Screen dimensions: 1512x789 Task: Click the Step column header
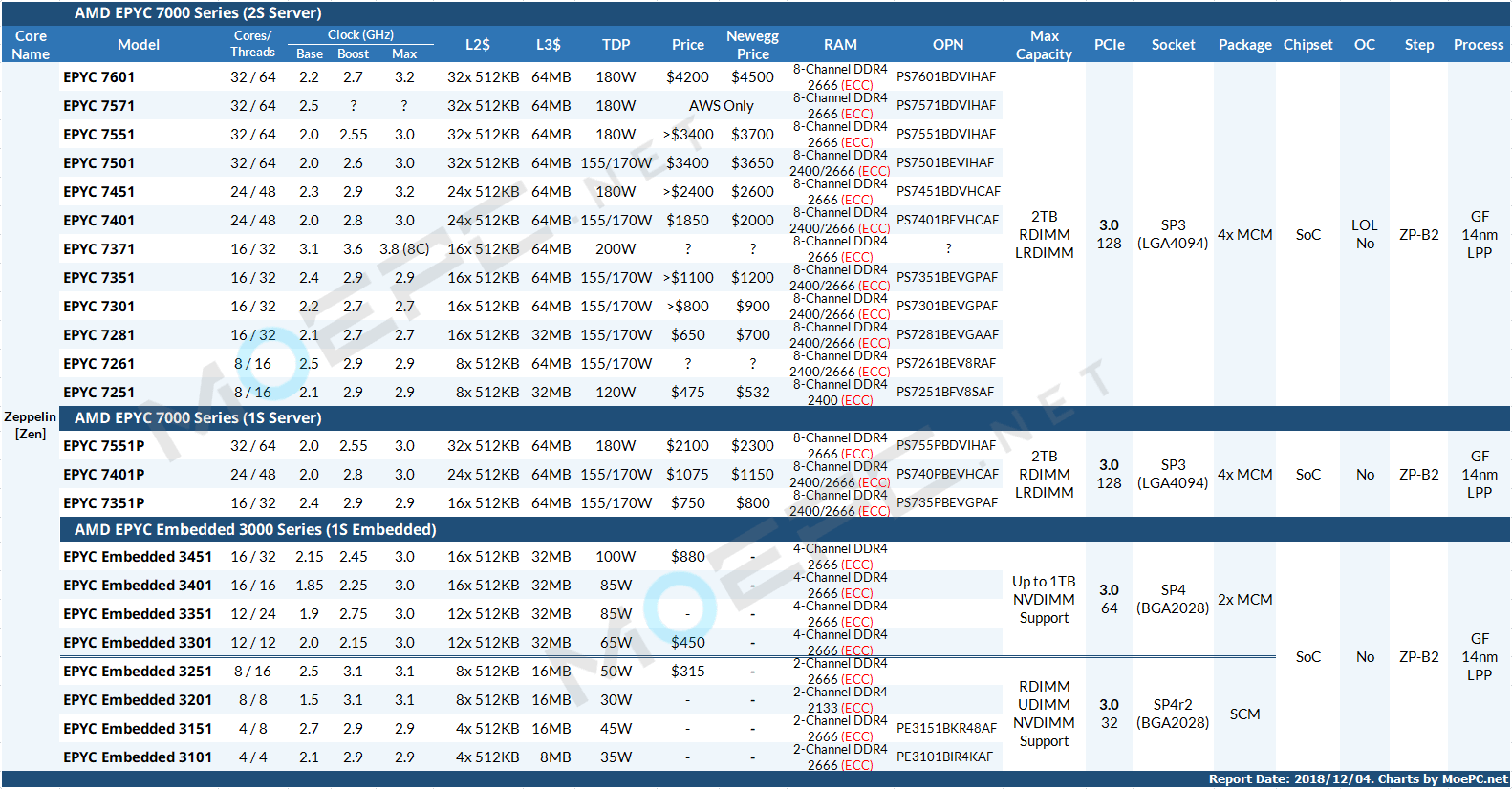1419,45
